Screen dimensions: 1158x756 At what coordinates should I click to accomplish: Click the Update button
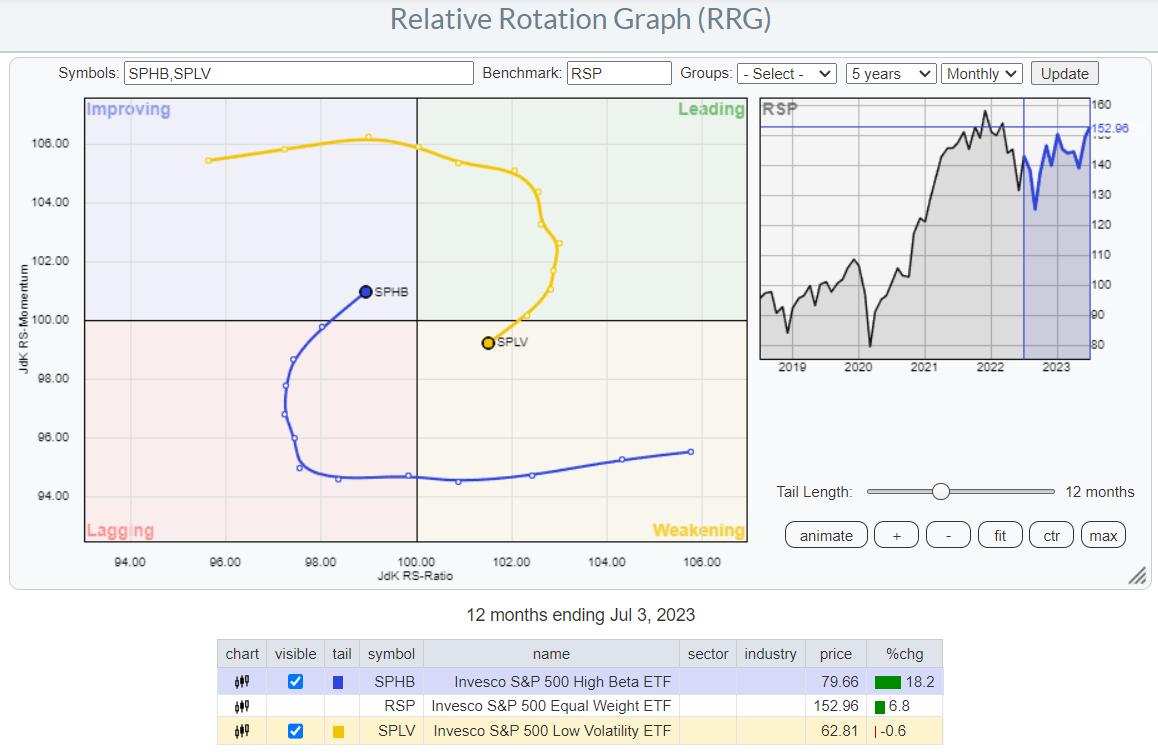(x=1065, y=74)
